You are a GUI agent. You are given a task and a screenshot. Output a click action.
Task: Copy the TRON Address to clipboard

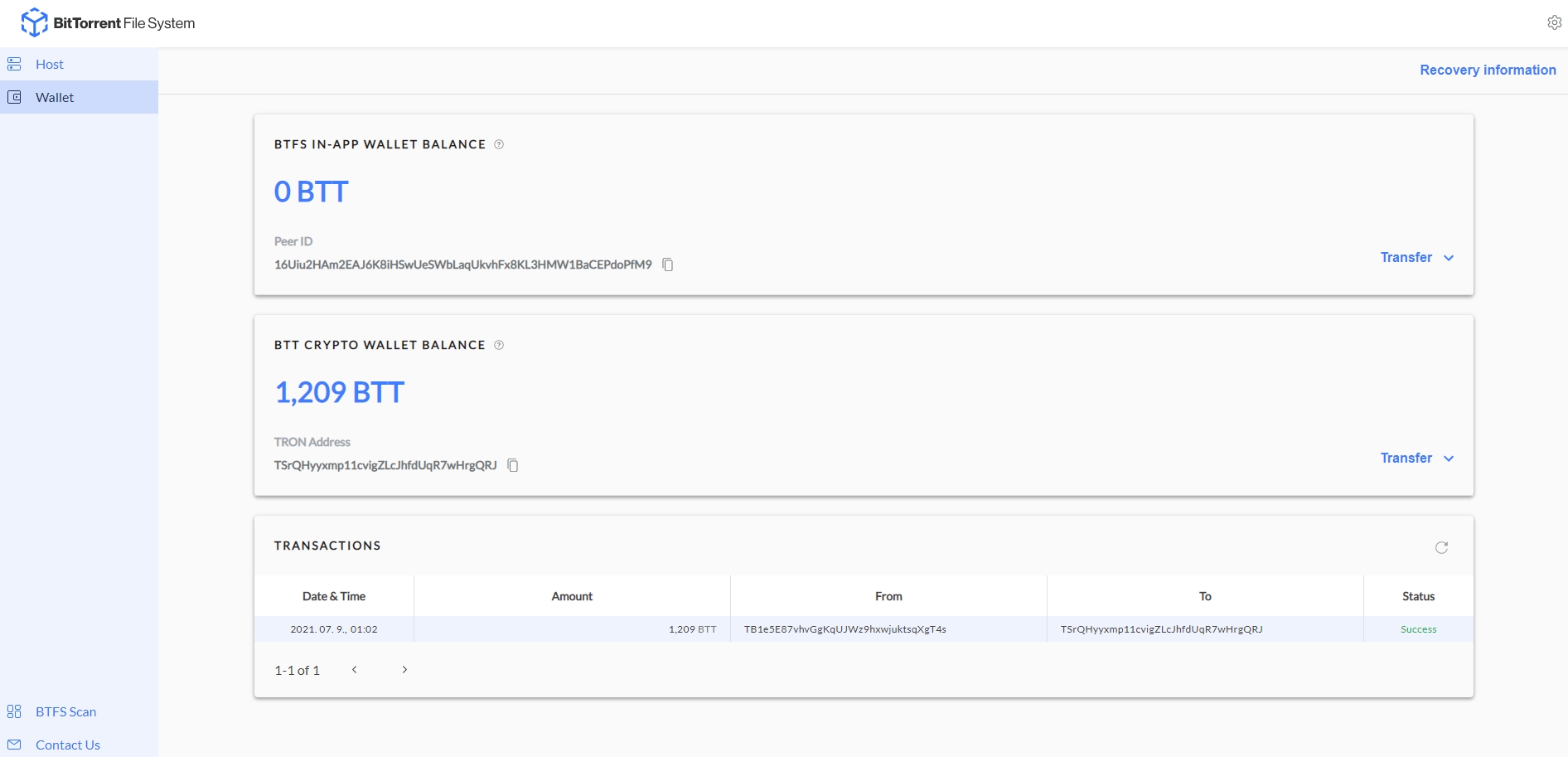point(513,465)
